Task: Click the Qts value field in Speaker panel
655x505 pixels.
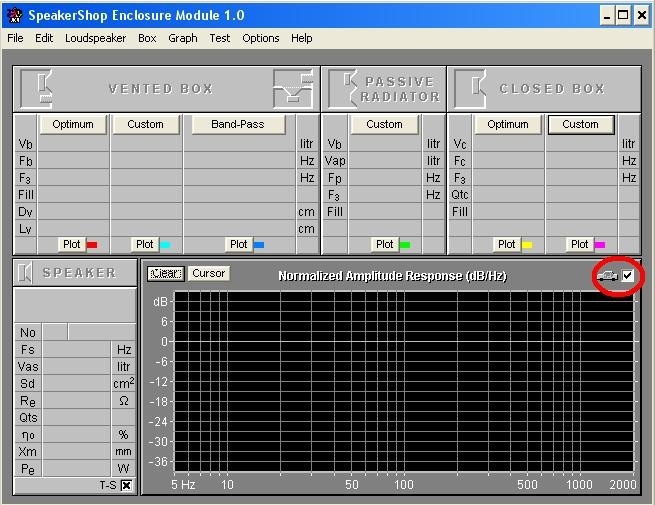Action: (x=76, y=417)
